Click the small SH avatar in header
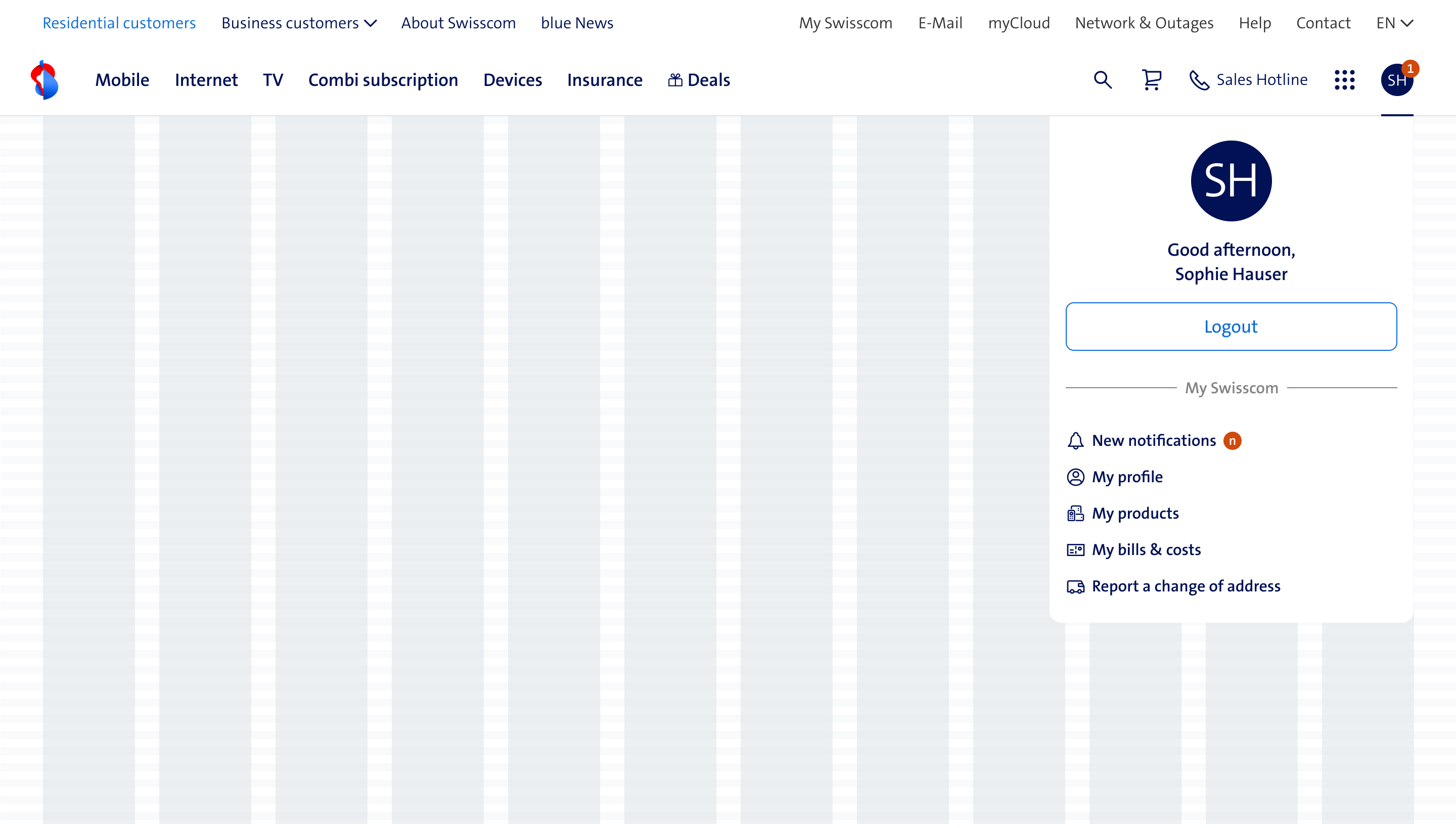 coord(1397,80)
